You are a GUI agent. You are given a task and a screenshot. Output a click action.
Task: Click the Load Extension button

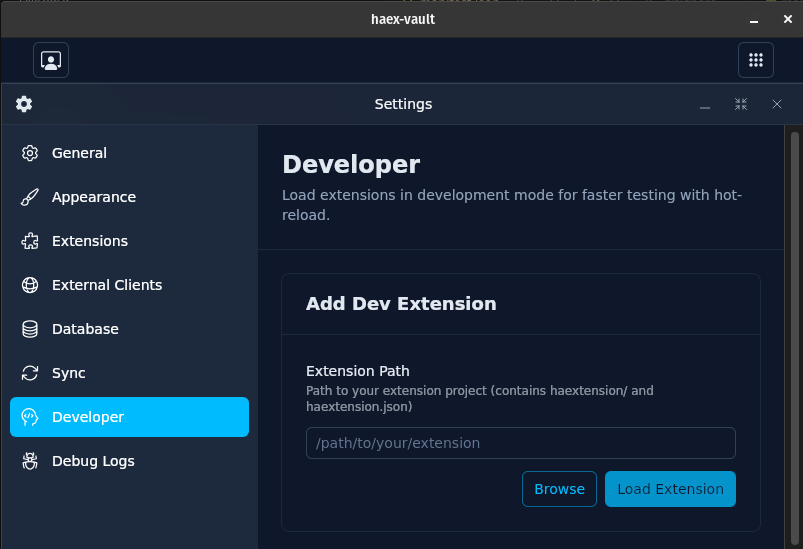click(670, 489)
